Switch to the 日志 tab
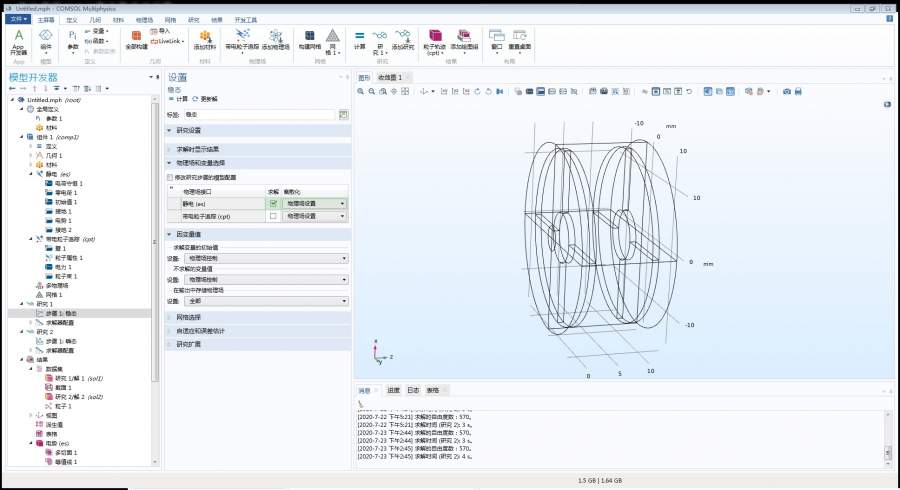The image size is (900, 490). click(412, 390)
